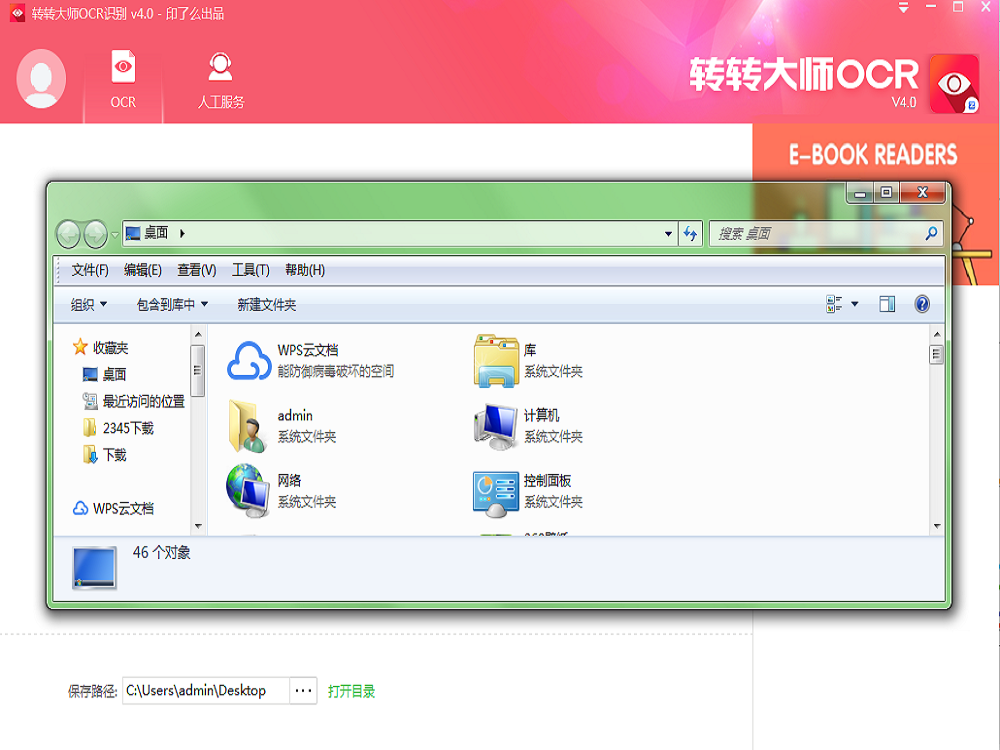Click the admin user folder icon
The image size is (1000, 750).
point(249,426)
